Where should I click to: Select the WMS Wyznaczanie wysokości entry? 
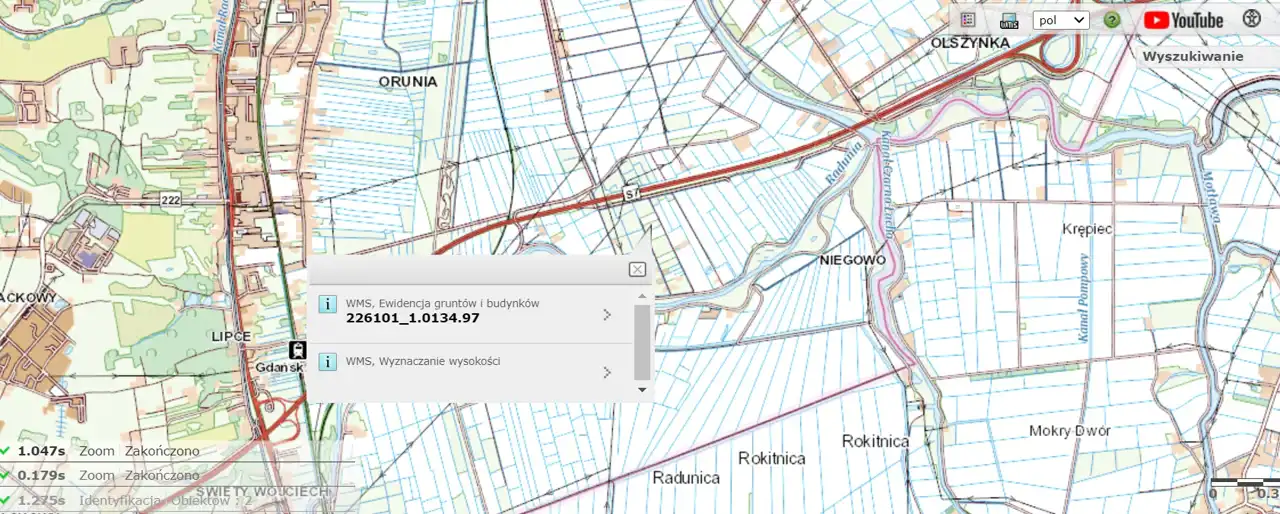click(423, 361)
